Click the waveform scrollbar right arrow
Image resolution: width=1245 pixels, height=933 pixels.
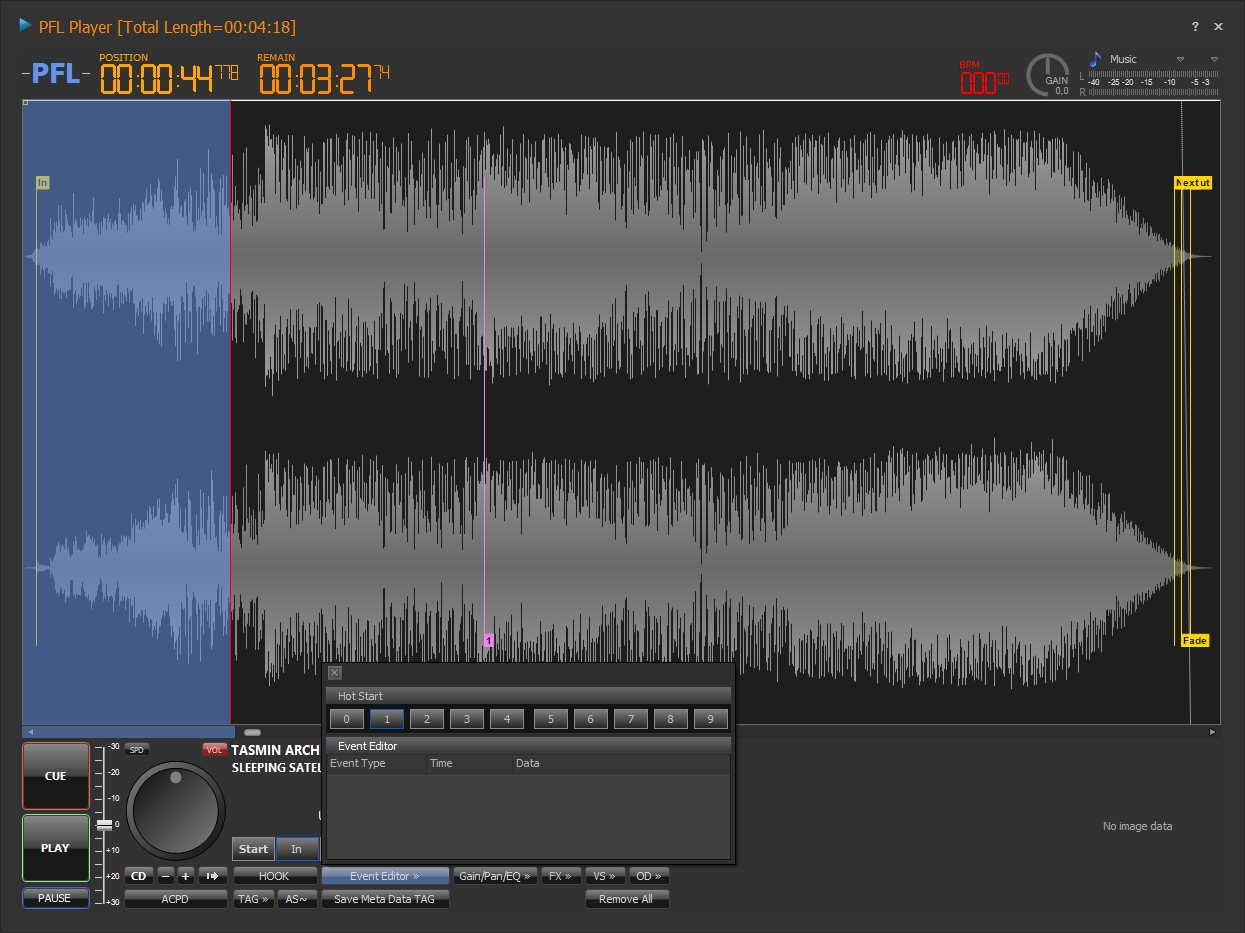(x=1213, y=732)
